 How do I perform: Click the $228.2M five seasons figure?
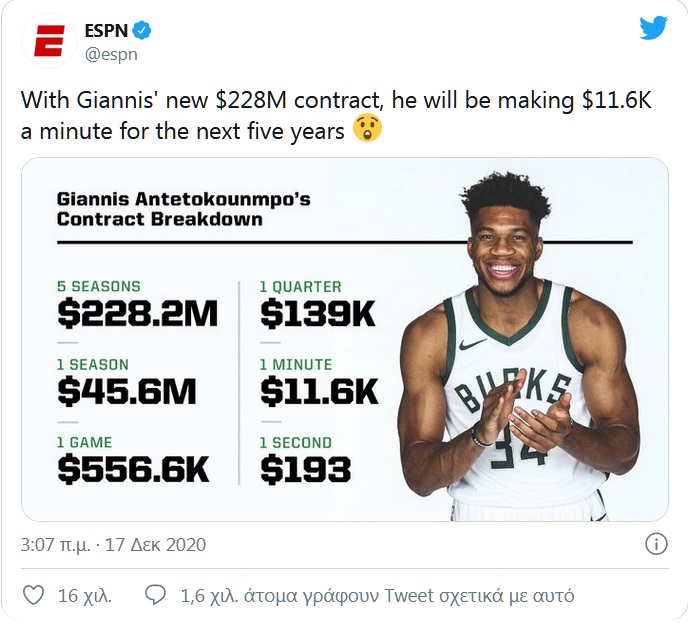pos(137,314)
